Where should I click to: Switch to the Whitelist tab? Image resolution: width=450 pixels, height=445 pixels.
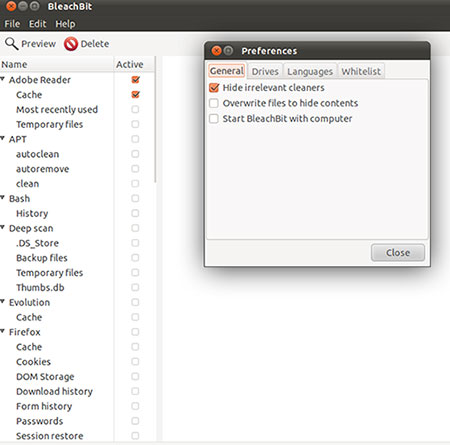pyautogui.click(x=361, y=71)
